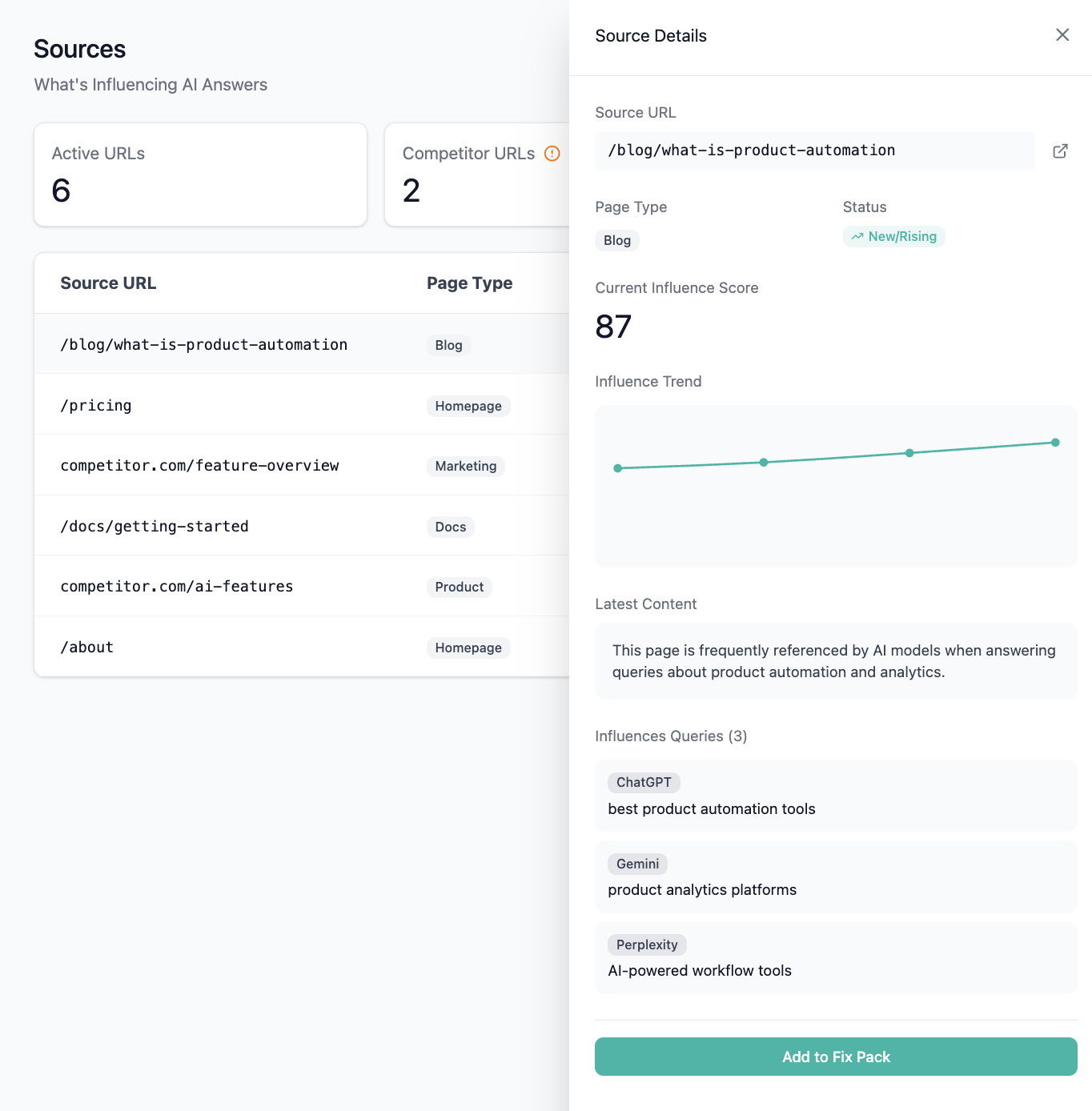This screenshot has height=1111, width=1092.
Task: Open the source URL in a new tab
Action: click(1060, 151)
